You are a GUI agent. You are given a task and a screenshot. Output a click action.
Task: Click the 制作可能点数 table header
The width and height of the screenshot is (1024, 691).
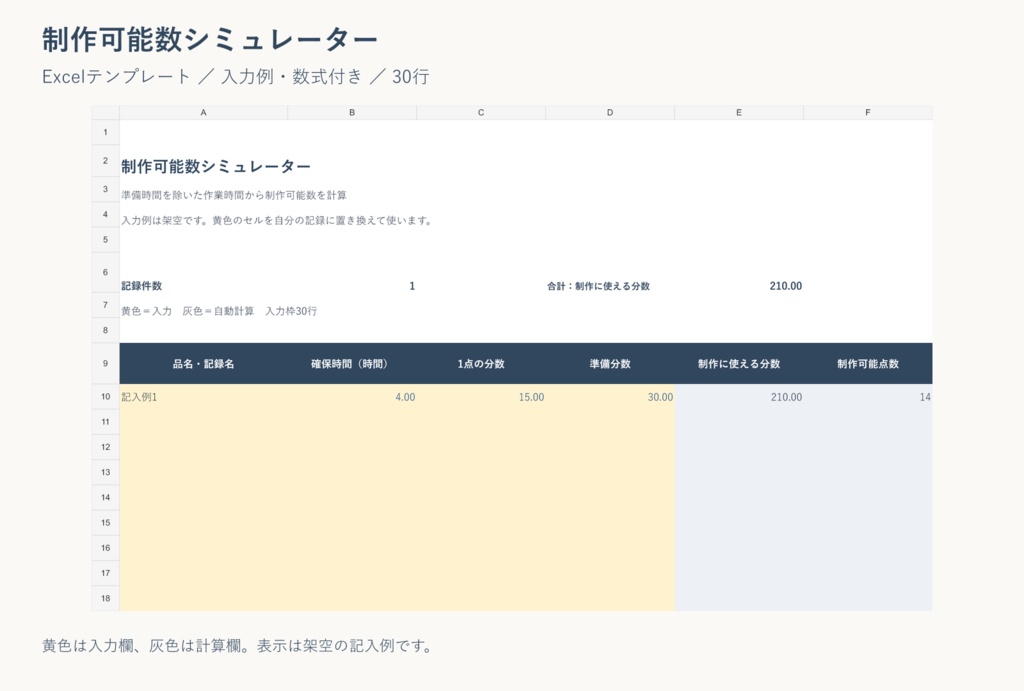(x=868, y=363)
